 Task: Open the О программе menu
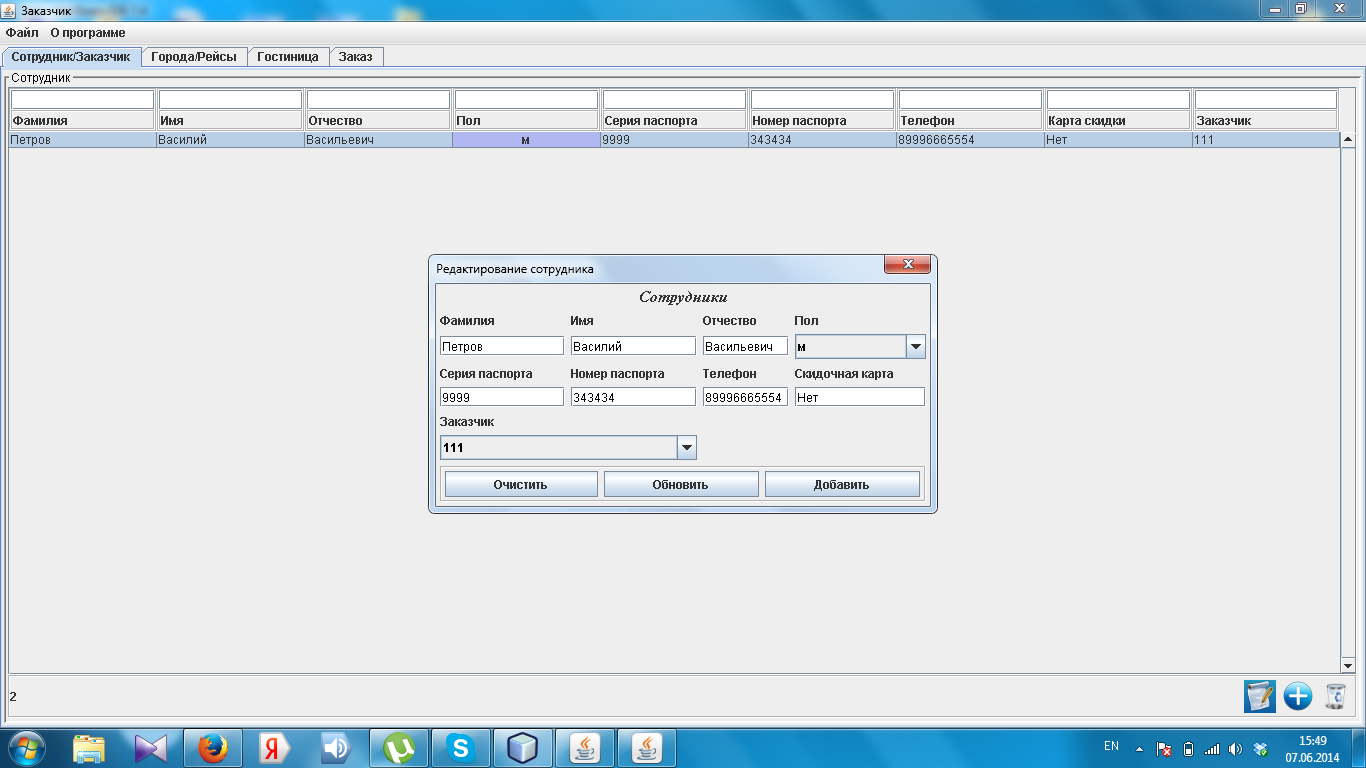[x=88, y=33]
